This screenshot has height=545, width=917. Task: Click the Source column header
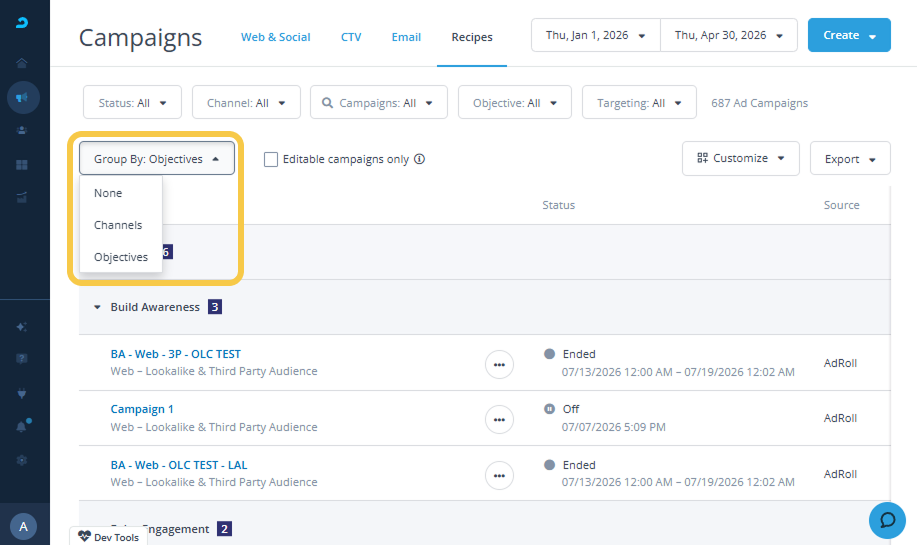(842, 205)
